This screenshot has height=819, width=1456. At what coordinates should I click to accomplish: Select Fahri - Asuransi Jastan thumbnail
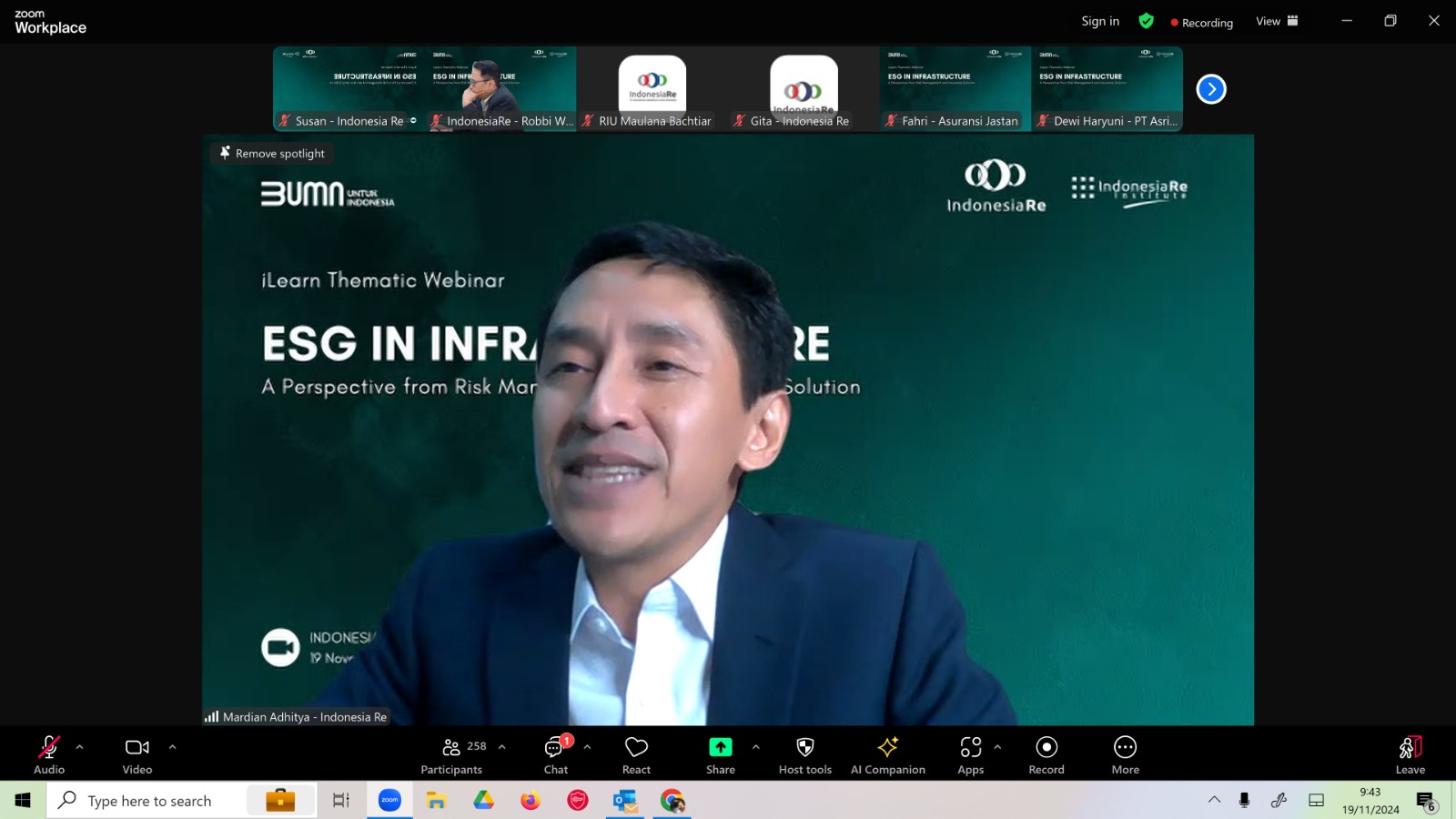tap(955, 89)
